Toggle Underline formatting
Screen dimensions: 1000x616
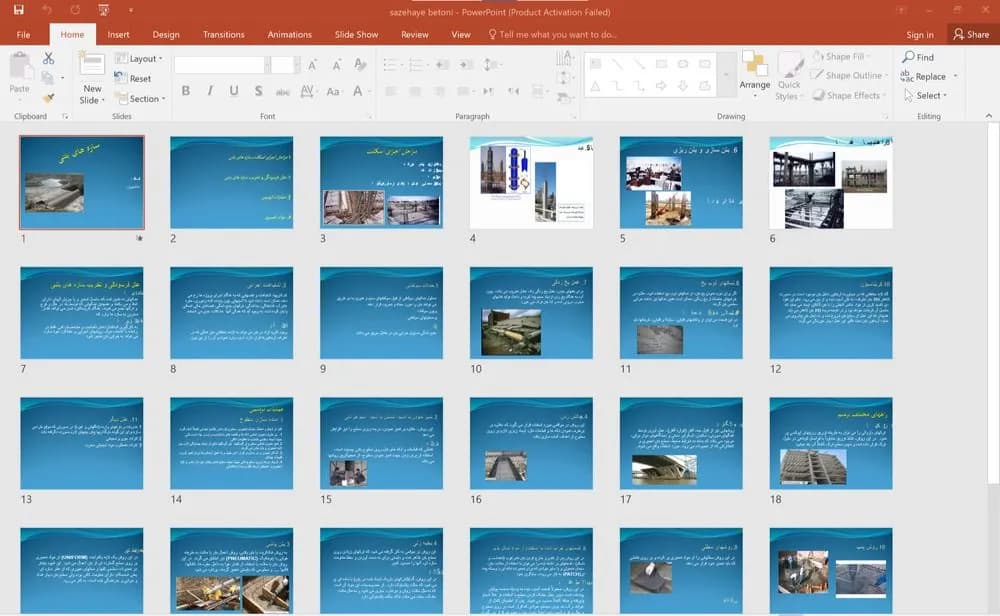(x=234, y=91)
